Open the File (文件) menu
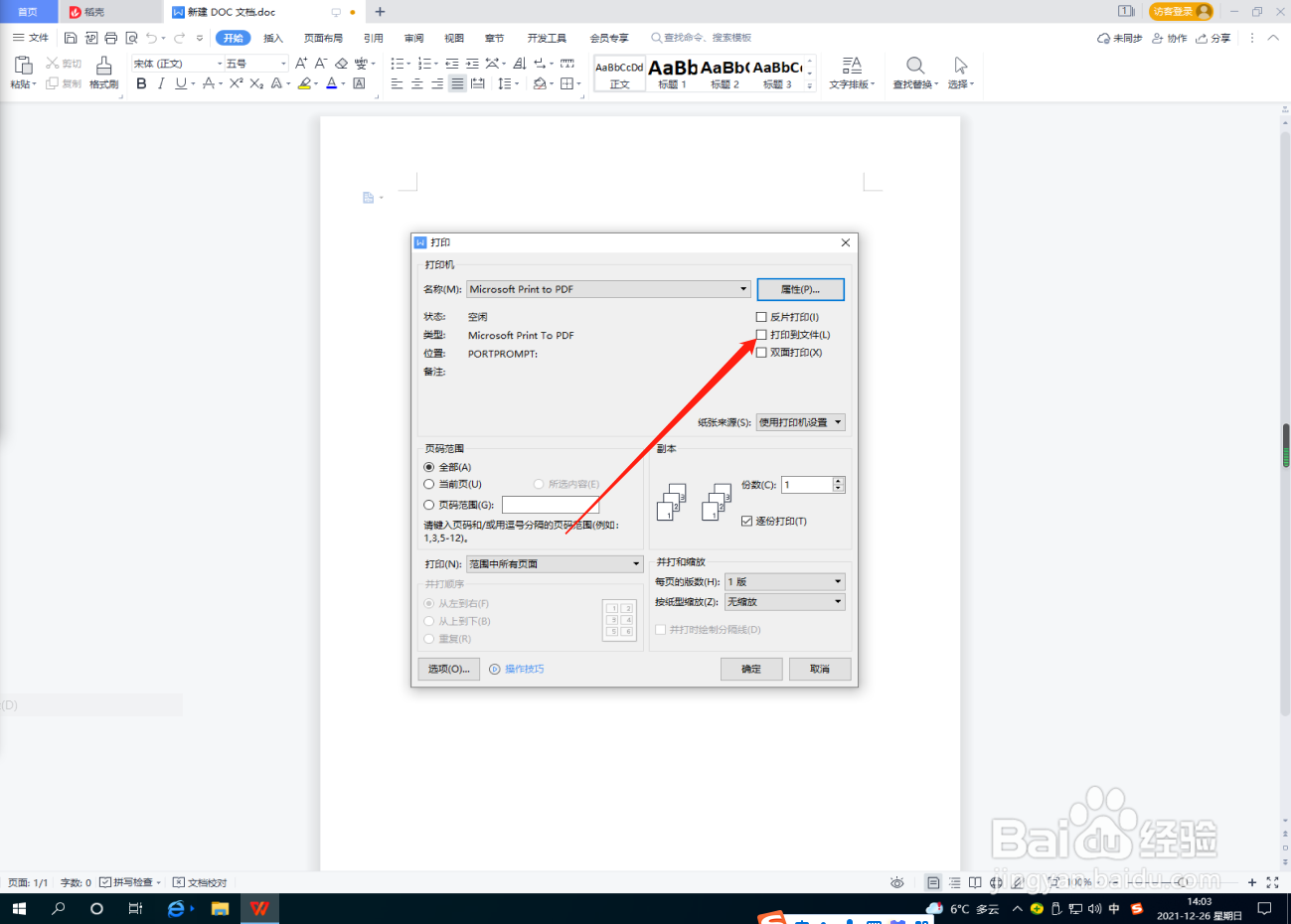 click(31, 38)
